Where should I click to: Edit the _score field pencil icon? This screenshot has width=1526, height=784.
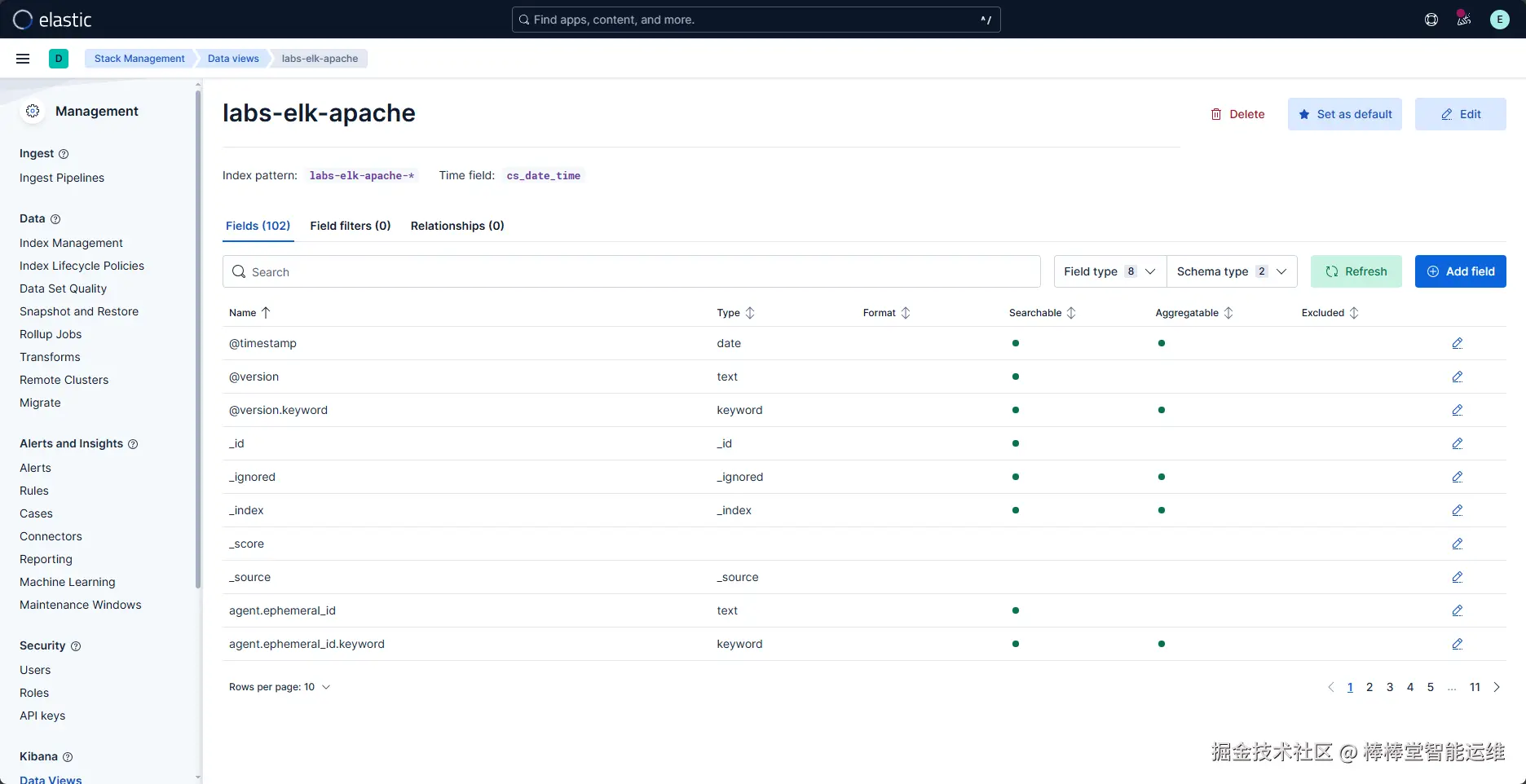[1458, 544]
